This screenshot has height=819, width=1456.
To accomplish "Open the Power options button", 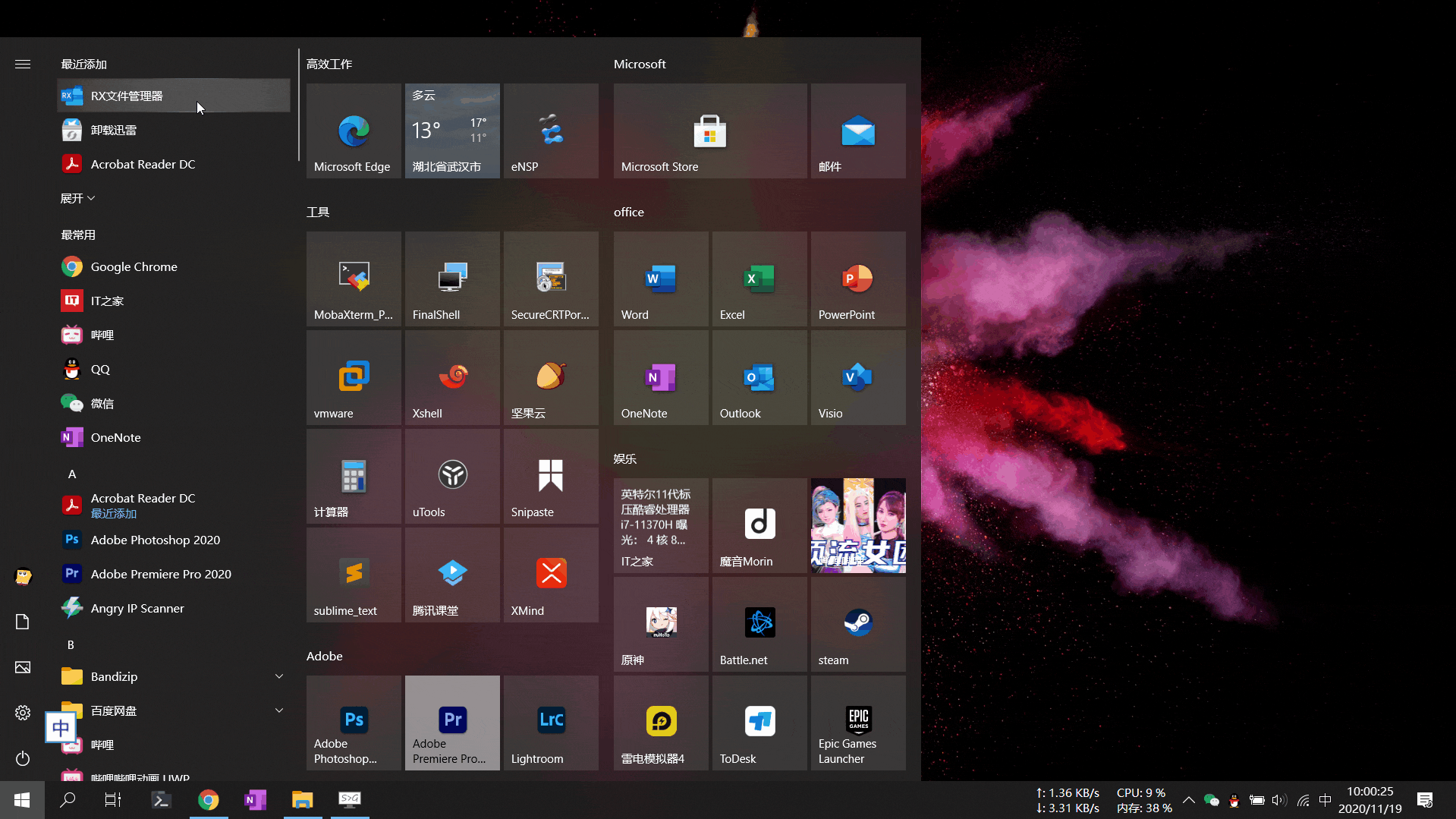I will click(x=23, y=758).
